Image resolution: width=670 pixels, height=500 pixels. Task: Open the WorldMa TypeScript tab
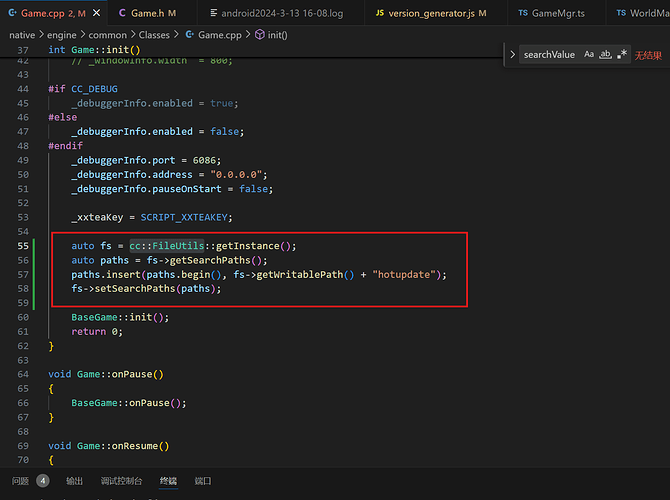(x=638, y=13)
